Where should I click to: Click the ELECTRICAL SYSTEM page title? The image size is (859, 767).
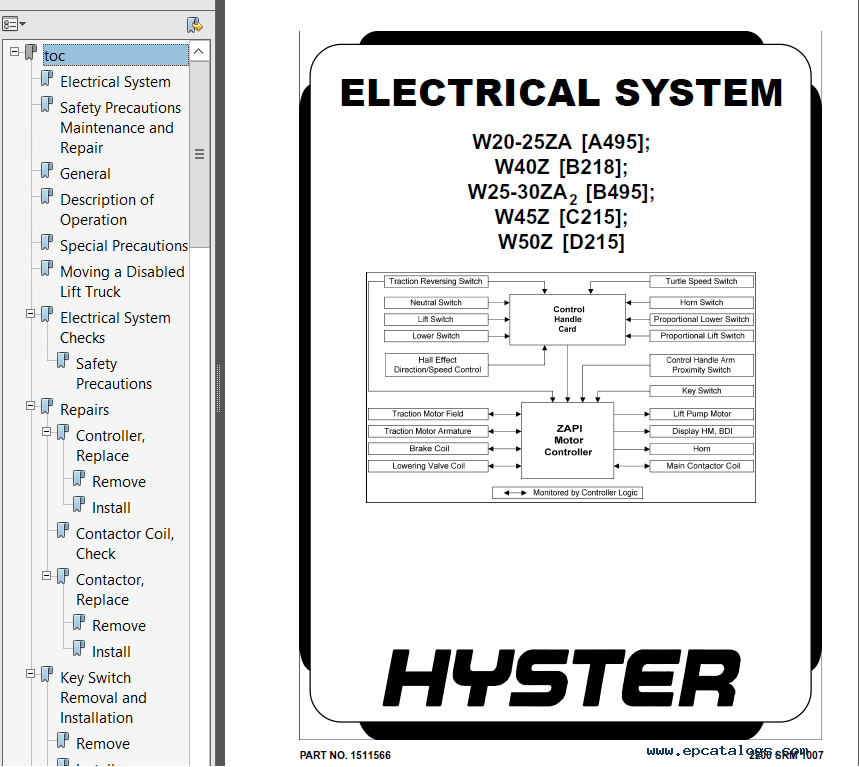[x=561, y=93]
